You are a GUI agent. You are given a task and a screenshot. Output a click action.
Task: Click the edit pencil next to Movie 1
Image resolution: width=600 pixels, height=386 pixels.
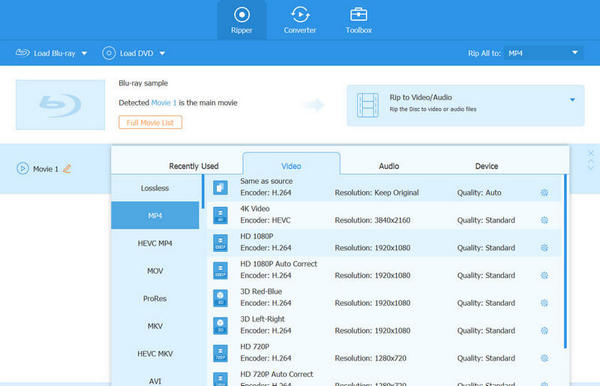coord(67,169)
